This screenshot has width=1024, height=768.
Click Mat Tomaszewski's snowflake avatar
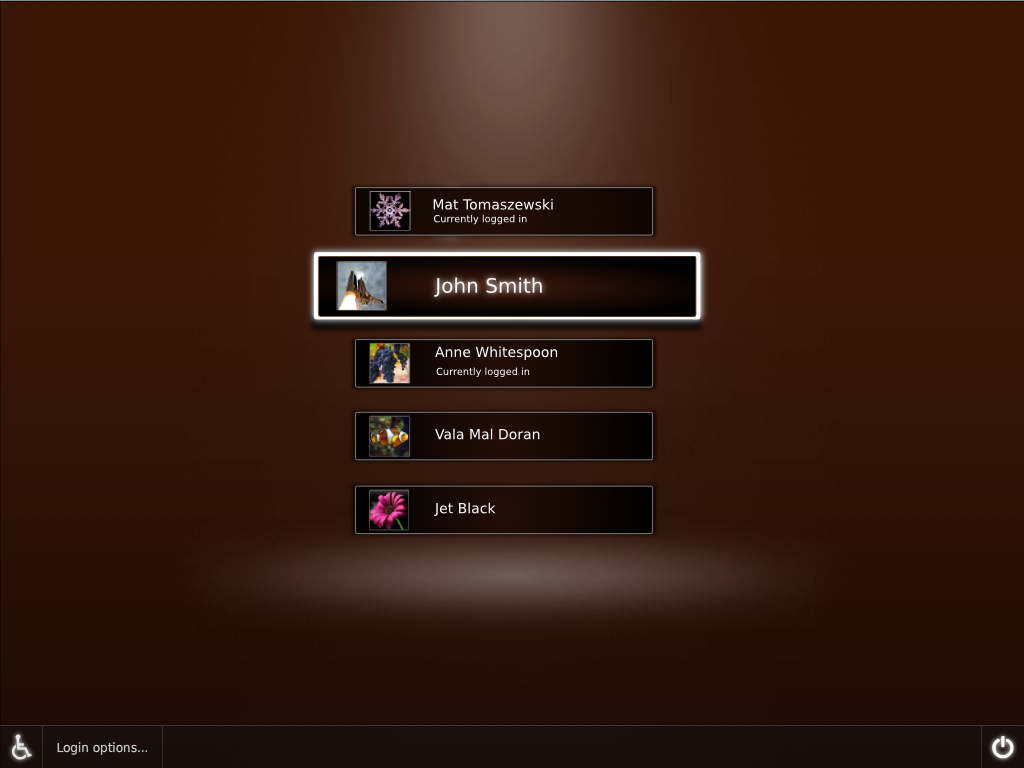click(389, 211)
